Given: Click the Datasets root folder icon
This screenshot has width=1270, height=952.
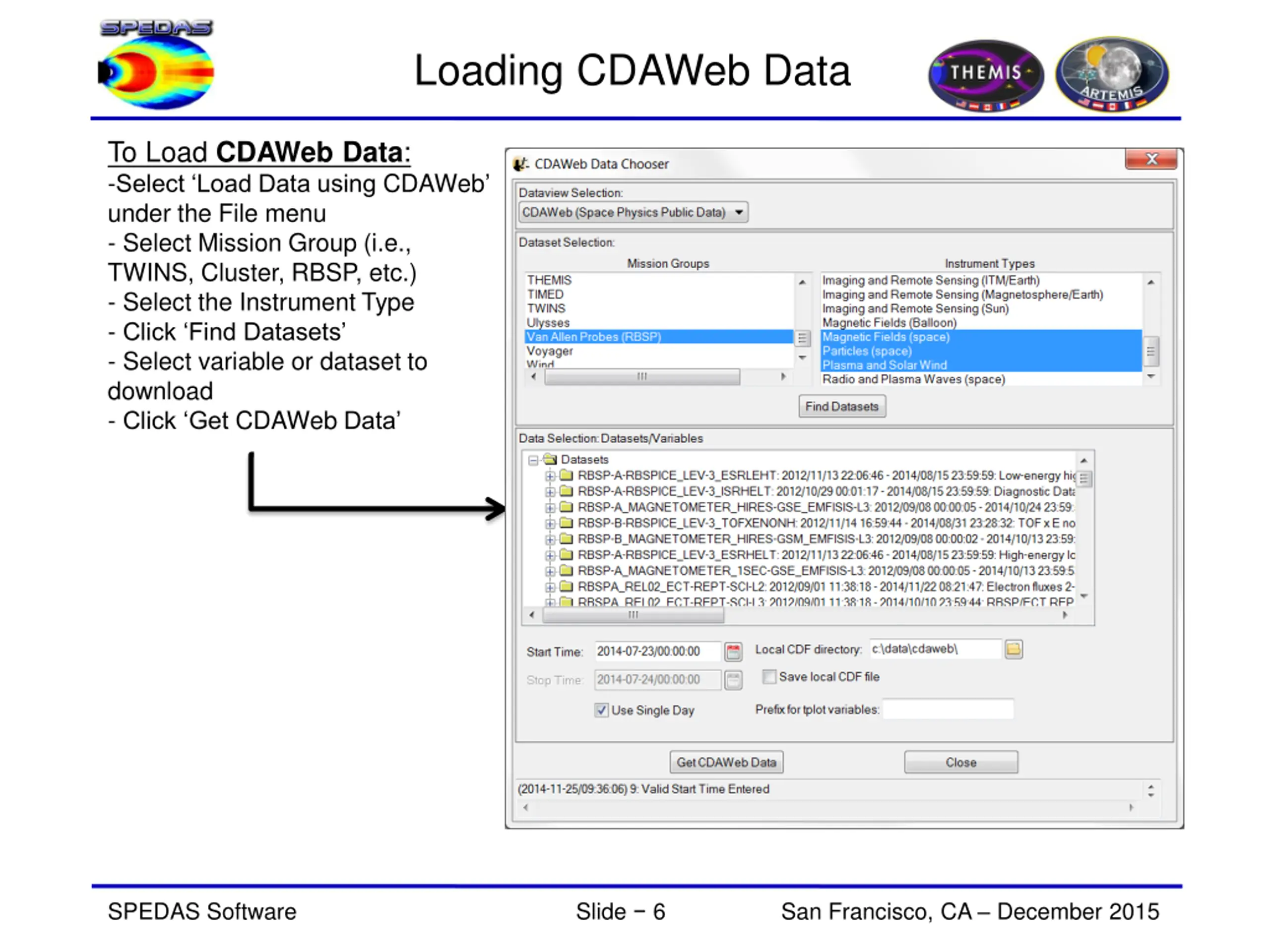Looking at the screenshot, I should pos(550,459).
